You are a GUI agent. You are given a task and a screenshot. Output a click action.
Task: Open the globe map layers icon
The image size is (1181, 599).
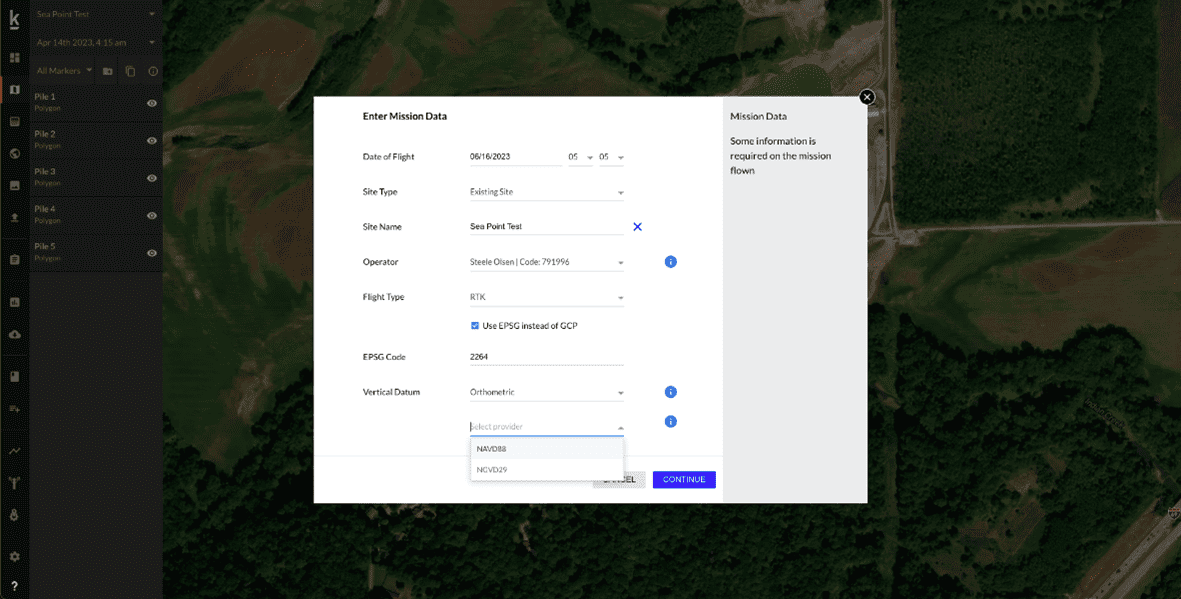pyautogui.click(x=14, y=154)
